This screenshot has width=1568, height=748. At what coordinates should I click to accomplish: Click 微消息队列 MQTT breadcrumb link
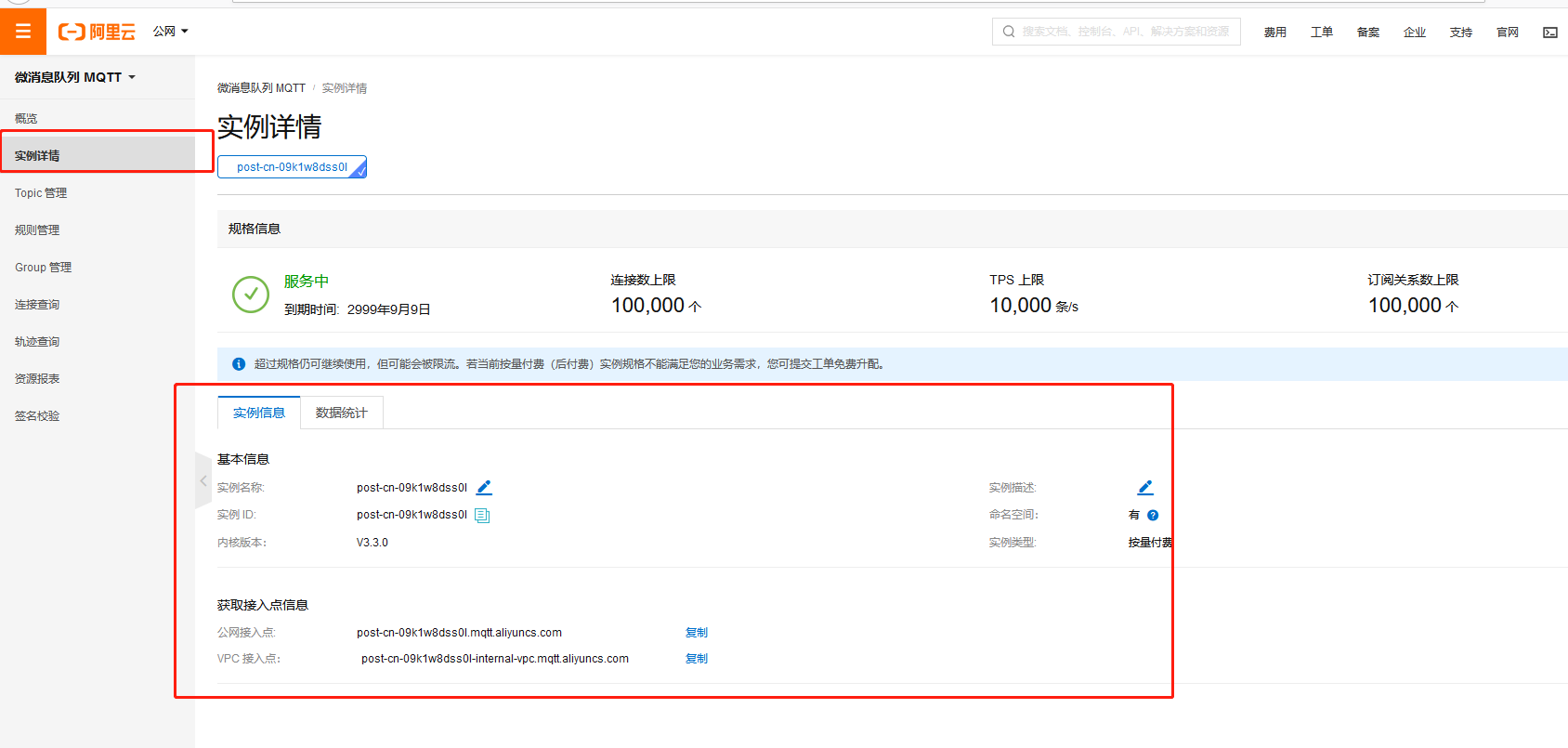click(x=261, y=88)
